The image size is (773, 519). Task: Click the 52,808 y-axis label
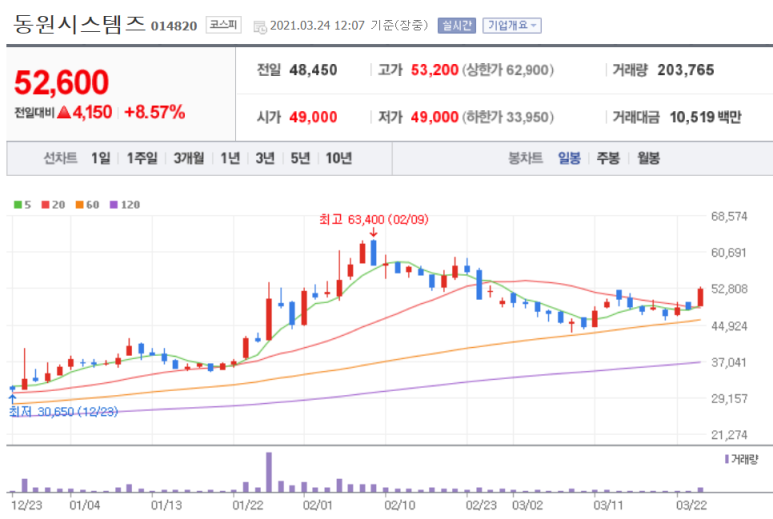(729, 289)
